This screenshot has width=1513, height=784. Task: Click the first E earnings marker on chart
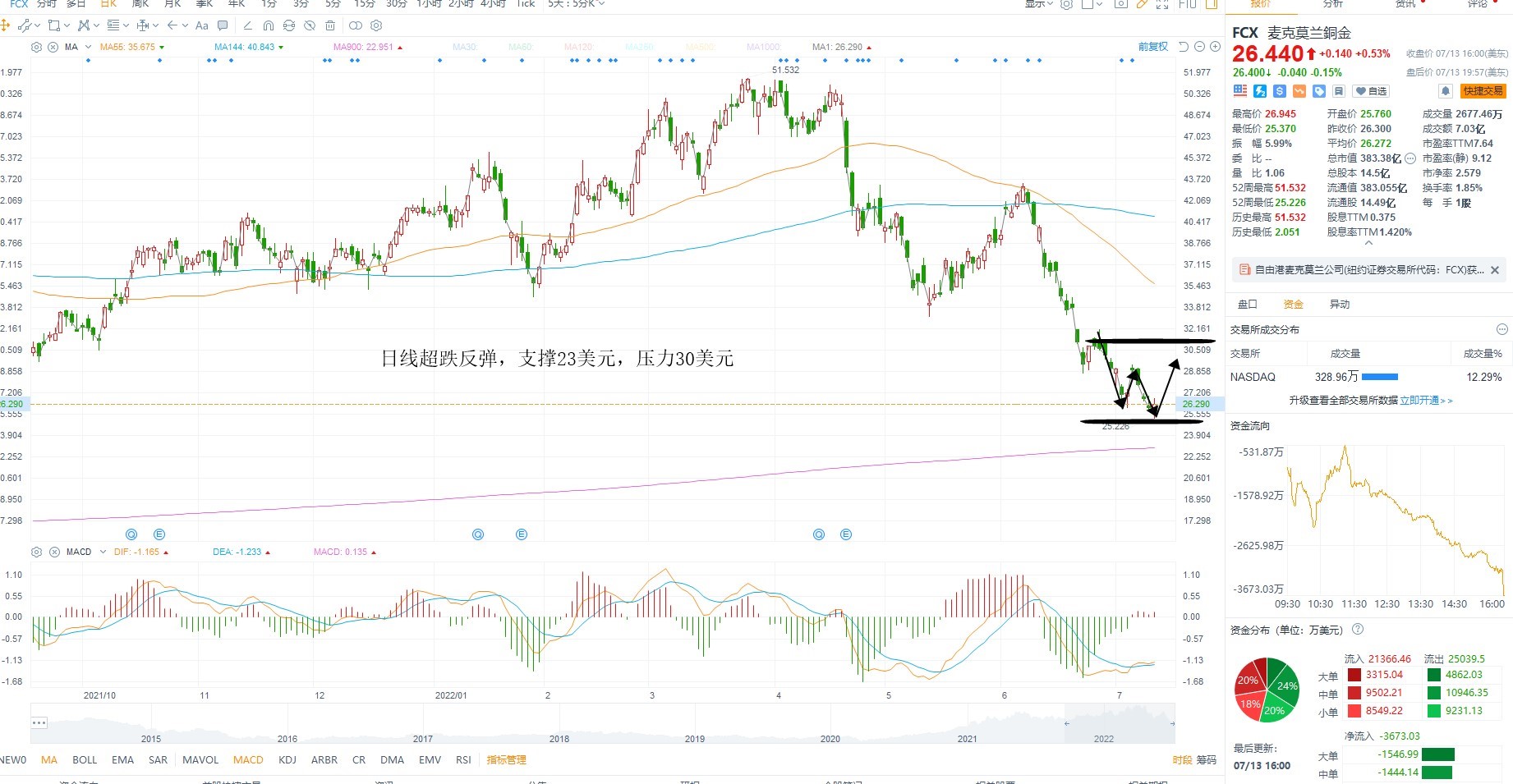(x=159, y=534)
